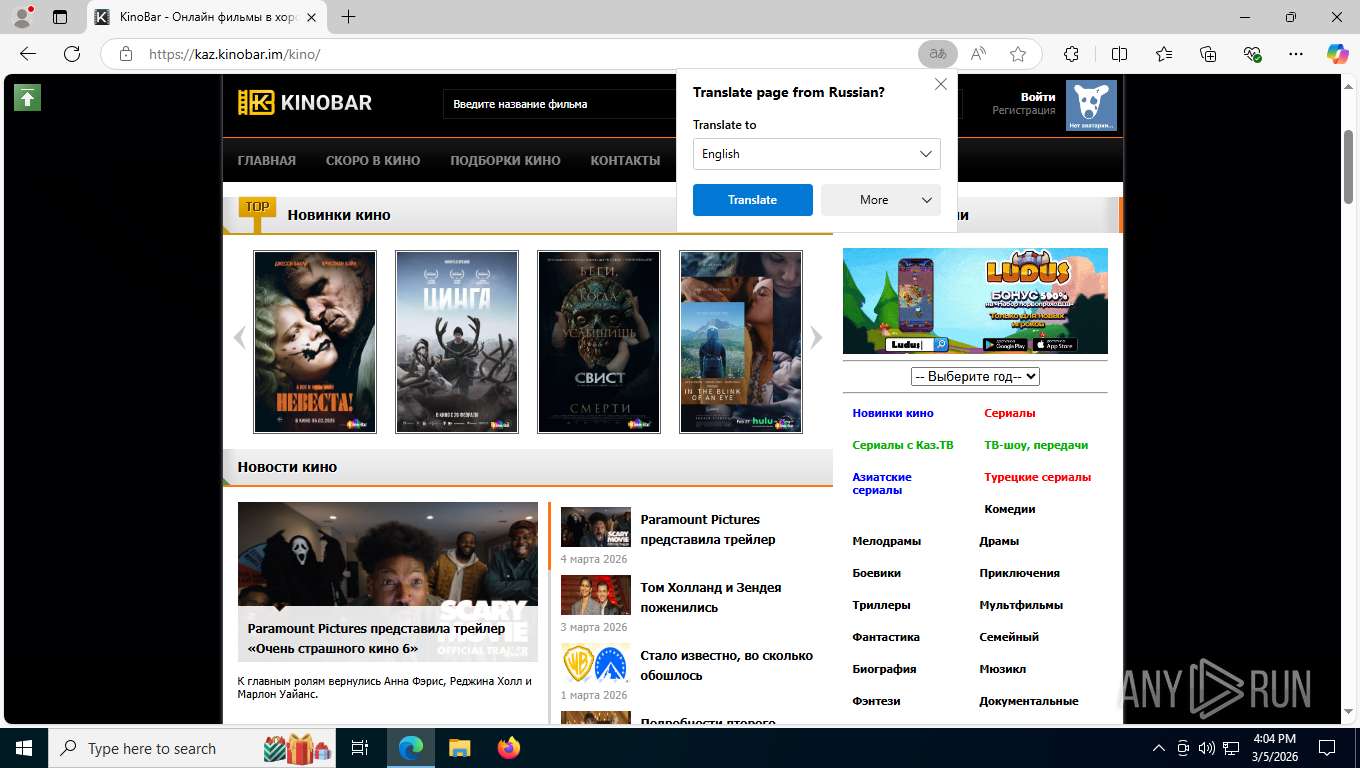Open the Windows Start menu
Image resolution: width=1360 pixels, height=768 pixels.
point(24,748)
